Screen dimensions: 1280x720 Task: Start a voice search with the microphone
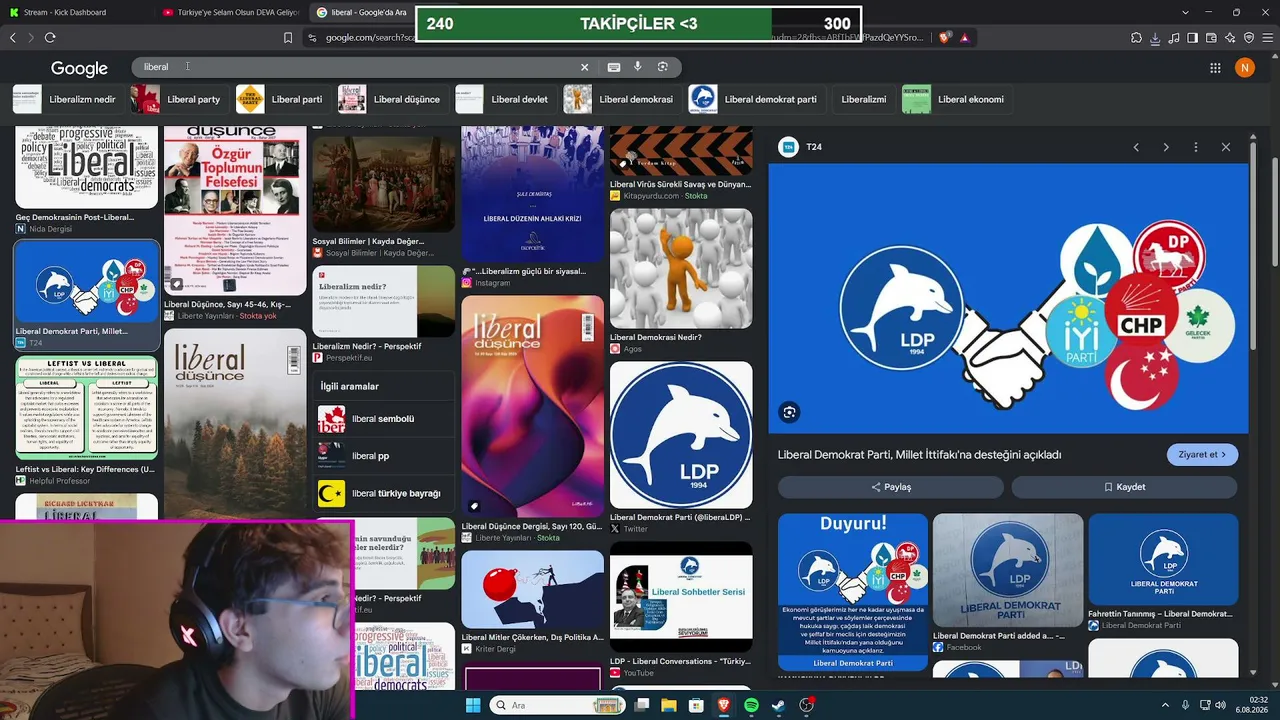(638, 67)
